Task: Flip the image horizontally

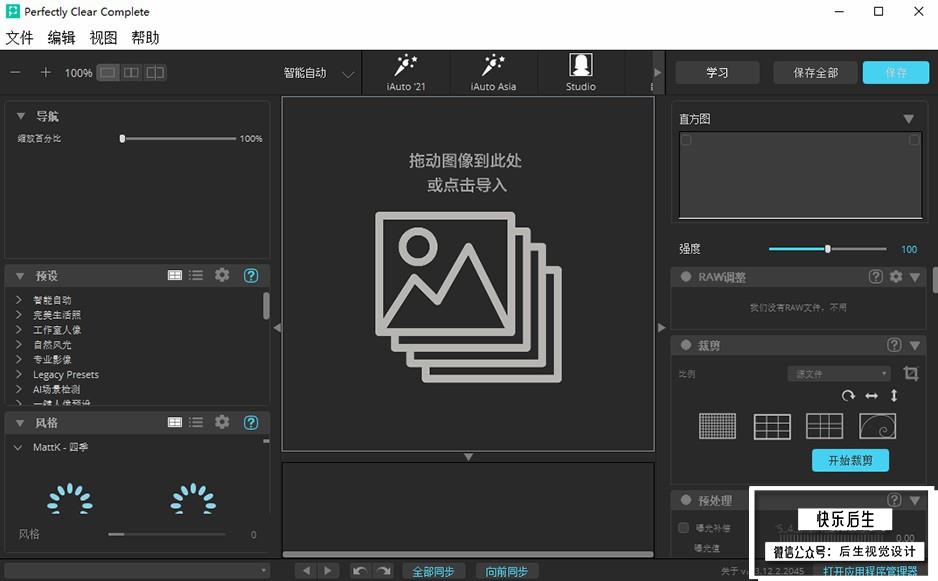Action: click(872, 396)
